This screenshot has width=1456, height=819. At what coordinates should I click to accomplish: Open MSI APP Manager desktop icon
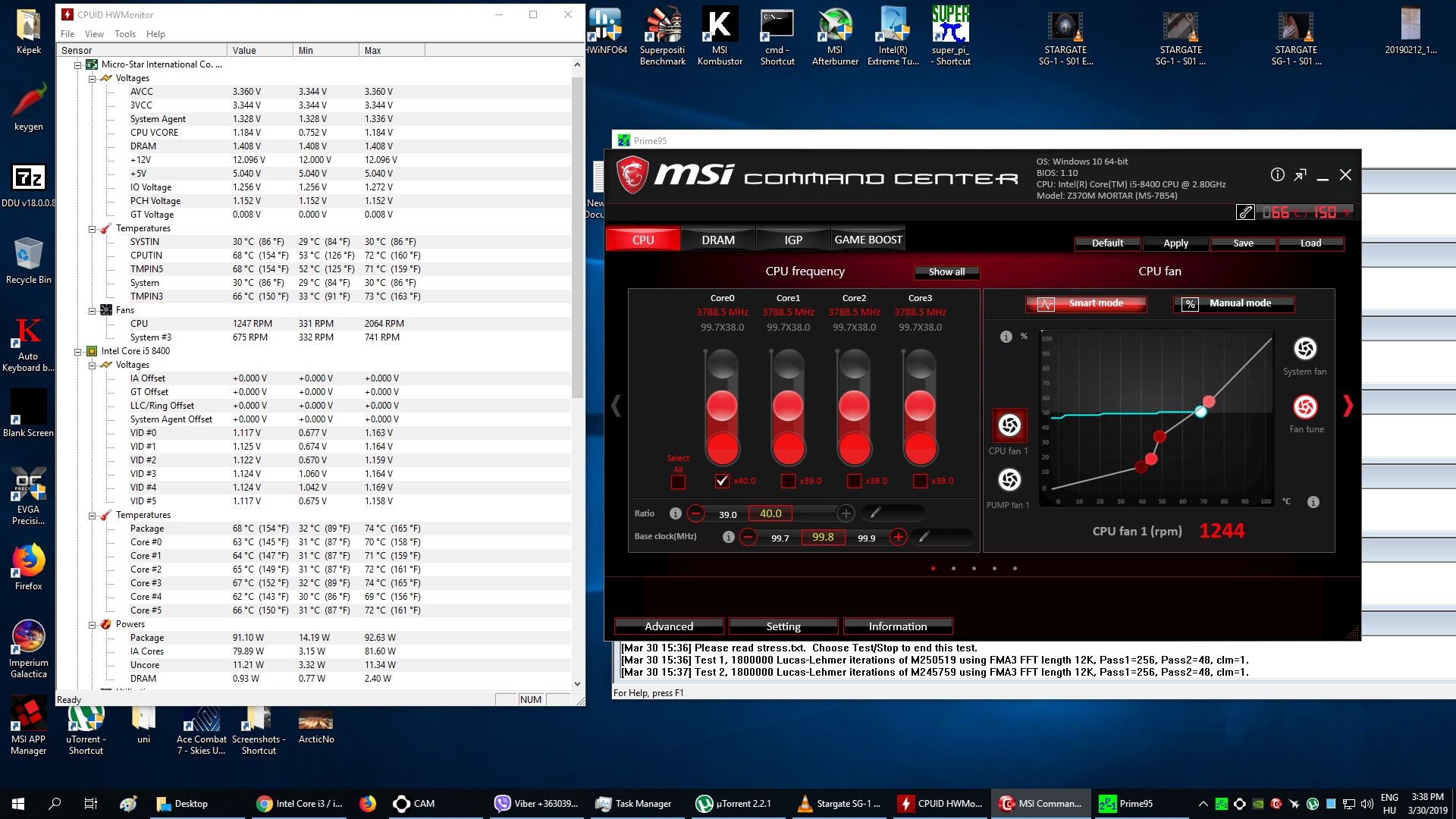point(29,726)
